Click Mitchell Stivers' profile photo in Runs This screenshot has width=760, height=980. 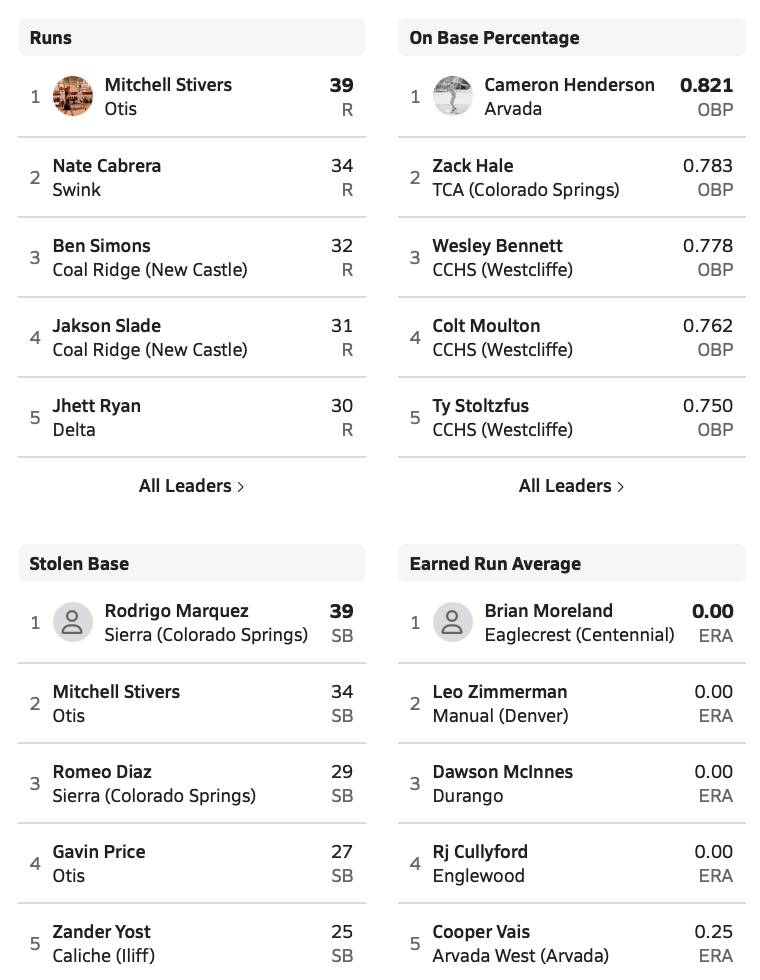(x=72, y=97)
